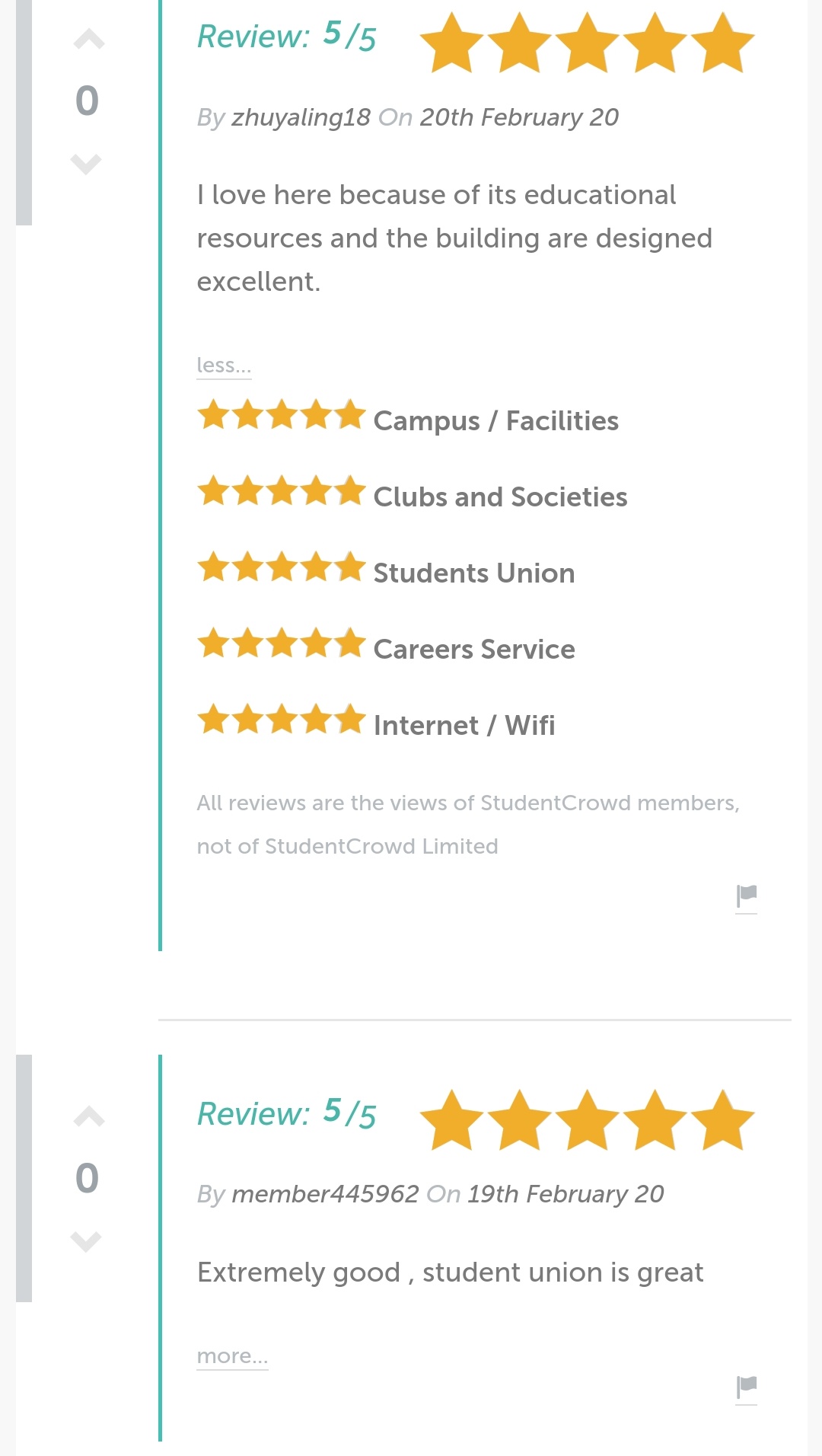Click the five-star overall rating of zhuyaling18's review

pos(587,43)
